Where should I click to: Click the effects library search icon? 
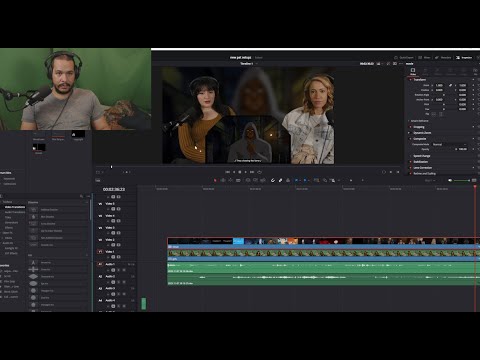[81, 196]
